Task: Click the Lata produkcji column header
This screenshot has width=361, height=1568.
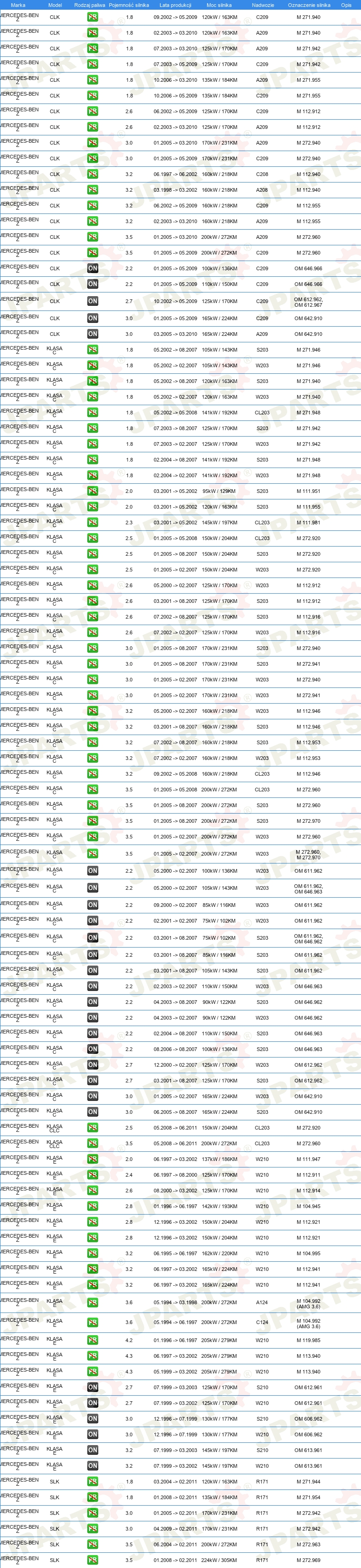Action: coord(175,5)
